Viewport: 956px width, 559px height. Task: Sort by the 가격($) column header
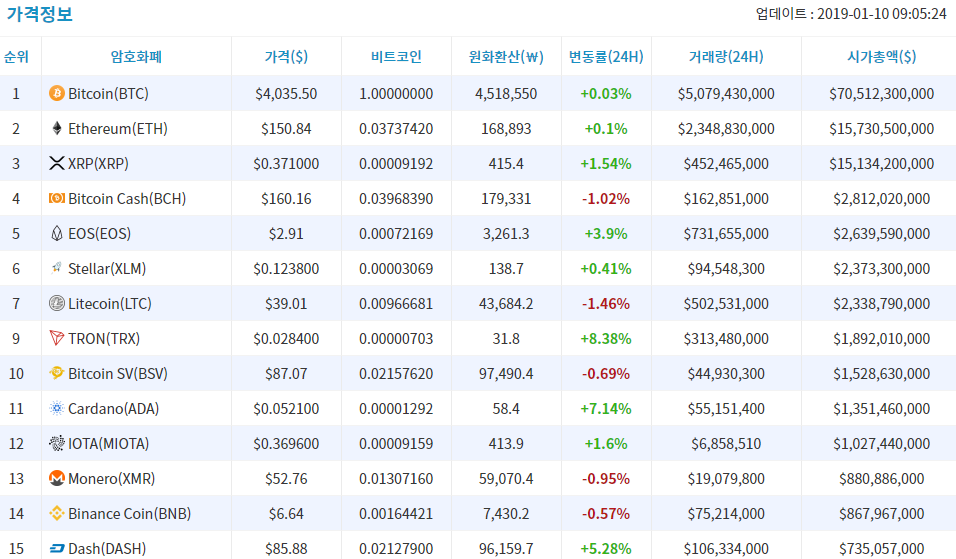(286, 57)
